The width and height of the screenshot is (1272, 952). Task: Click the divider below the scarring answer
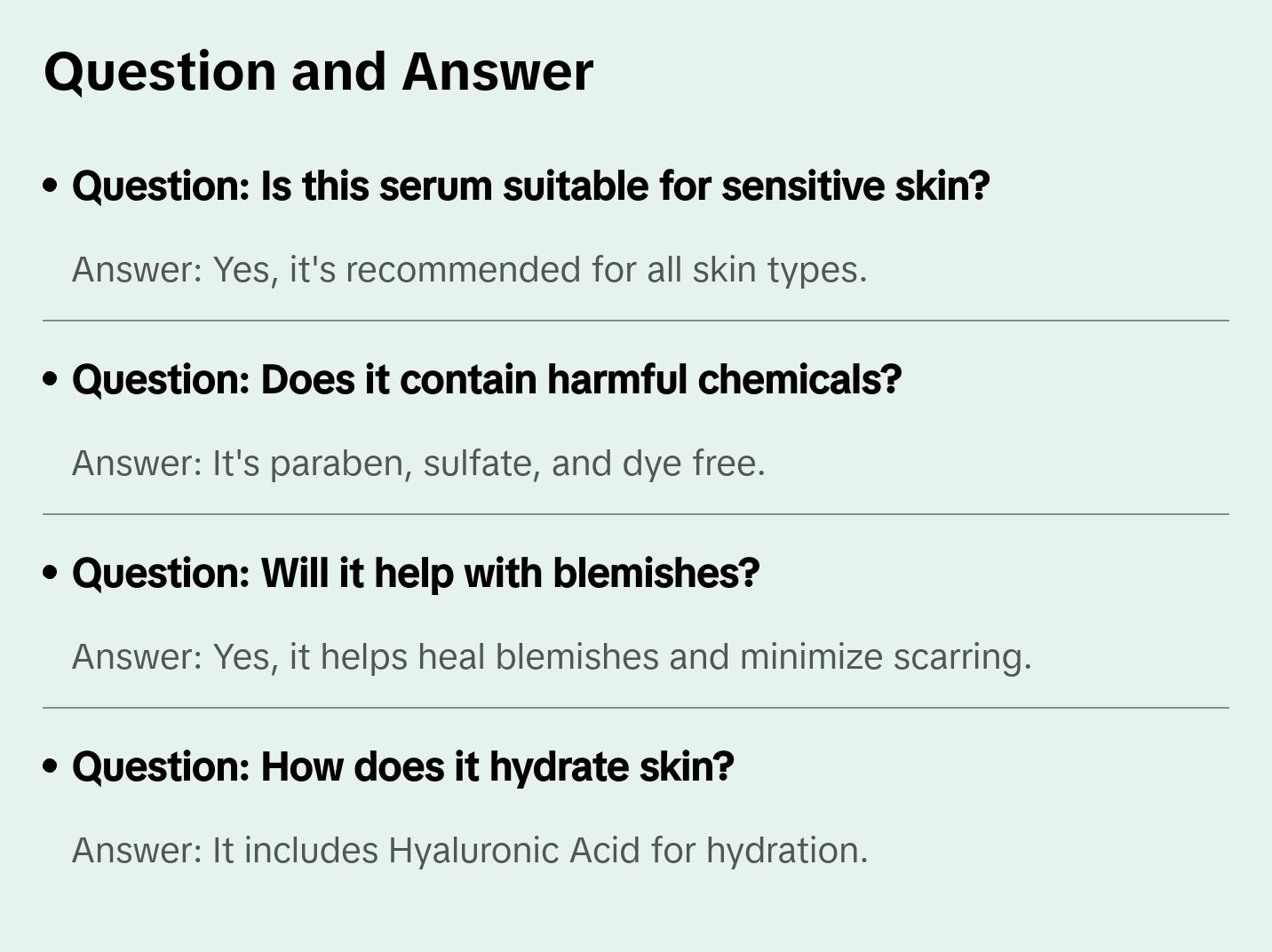[636, 708]
